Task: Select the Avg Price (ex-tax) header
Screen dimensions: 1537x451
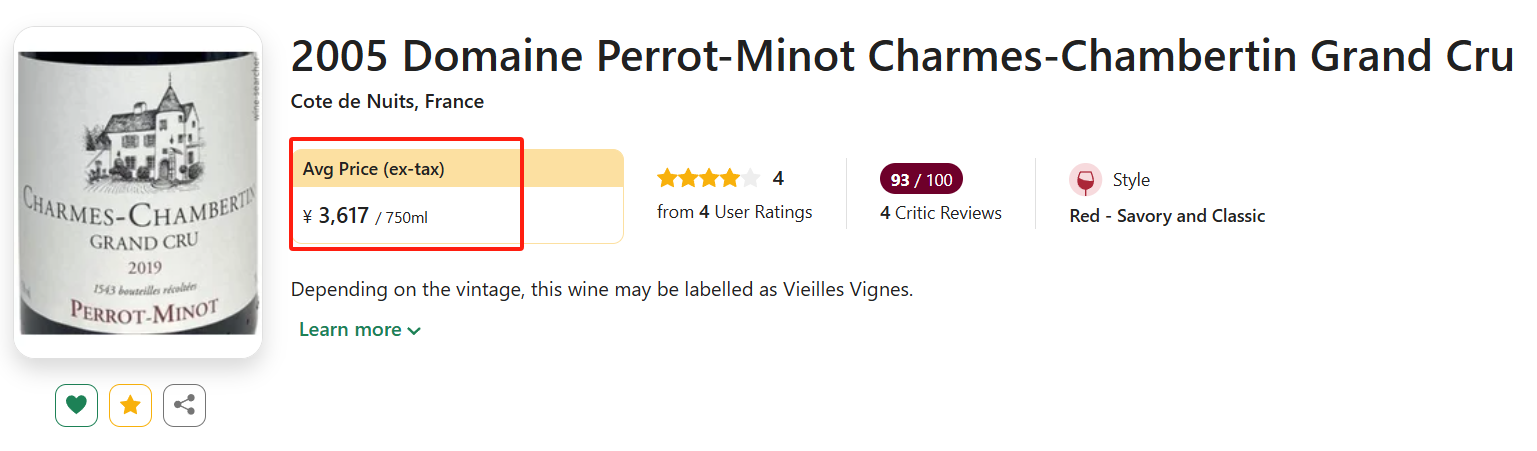Action: click(x=374, y=169)
